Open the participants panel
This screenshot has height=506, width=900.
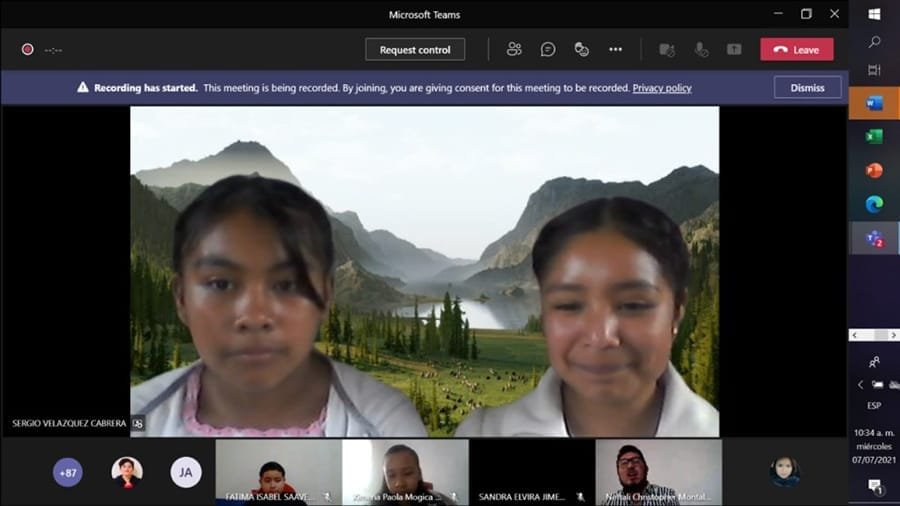pyautogui.click(x=514, y=49)
